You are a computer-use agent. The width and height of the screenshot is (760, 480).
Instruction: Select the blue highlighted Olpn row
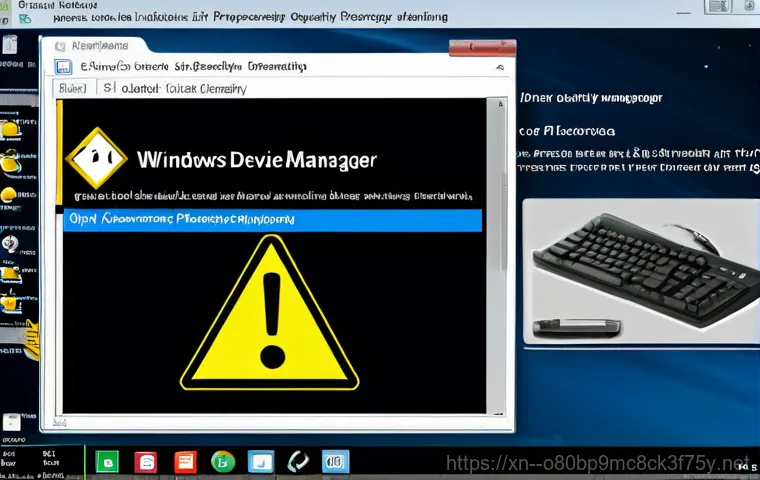tap(272, 220)
